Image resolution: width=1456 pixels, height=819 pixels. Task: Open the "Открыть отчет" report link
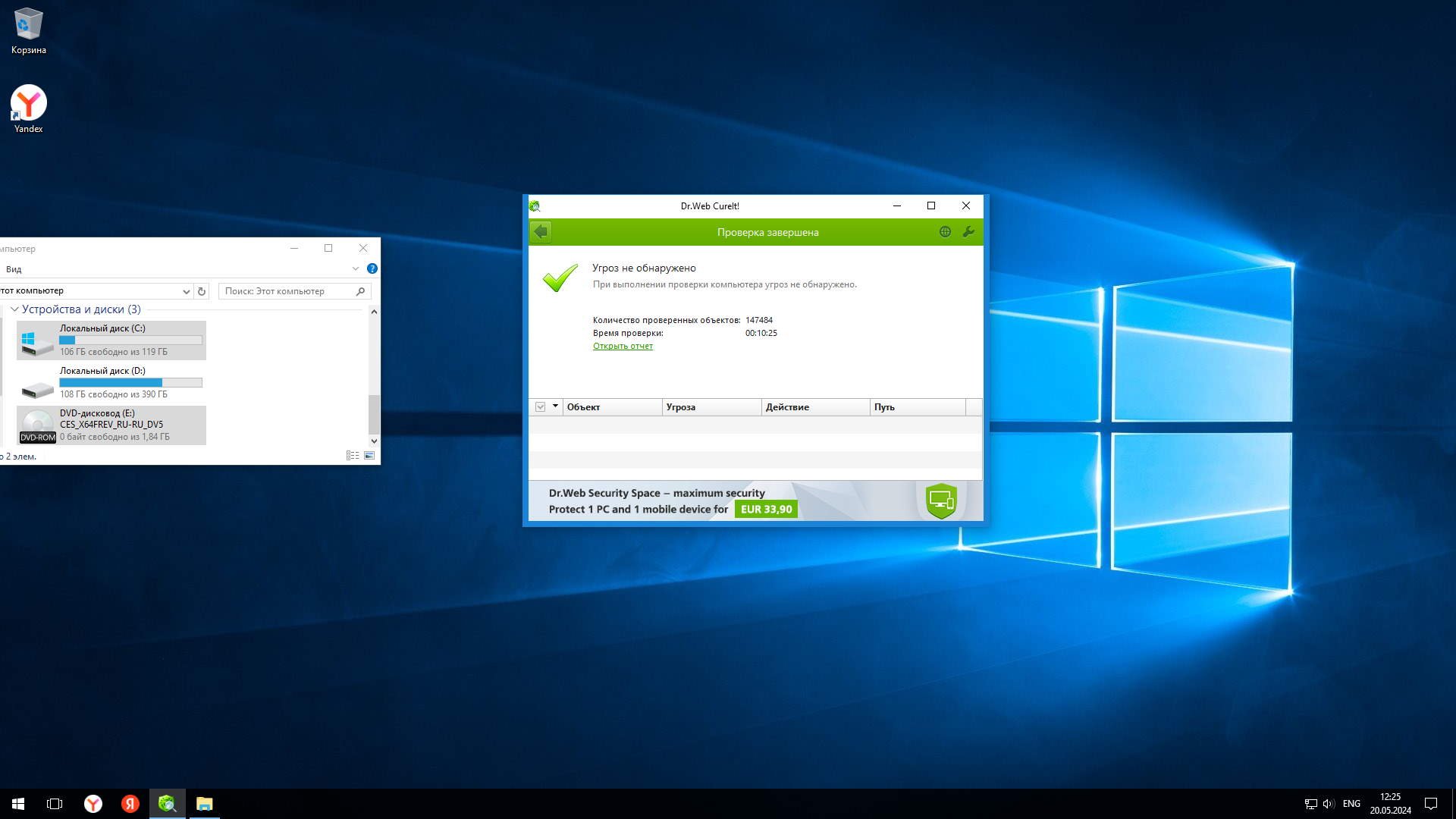(x=623, y=346)
